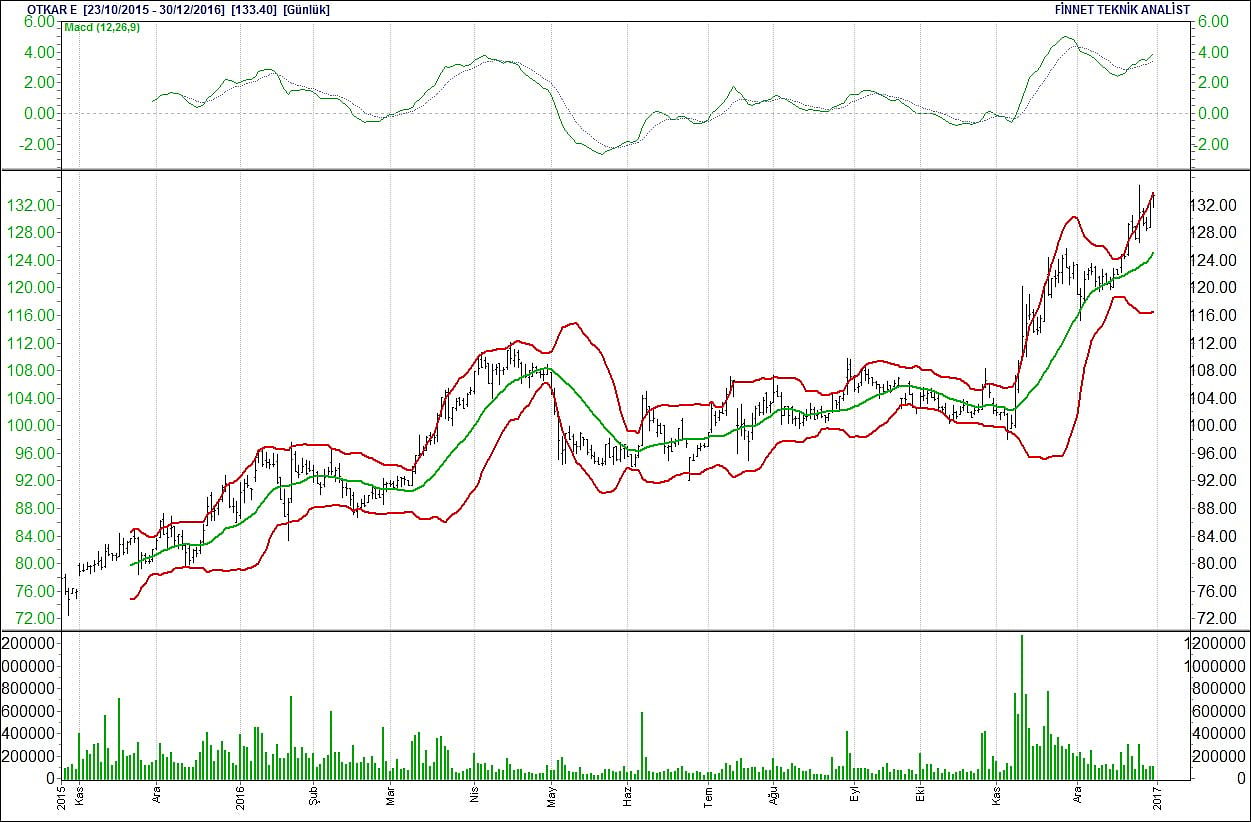The image size is (1251, 822).
Task: Click 4.00 on the right MACD axis
Action: coord(1213,52)
